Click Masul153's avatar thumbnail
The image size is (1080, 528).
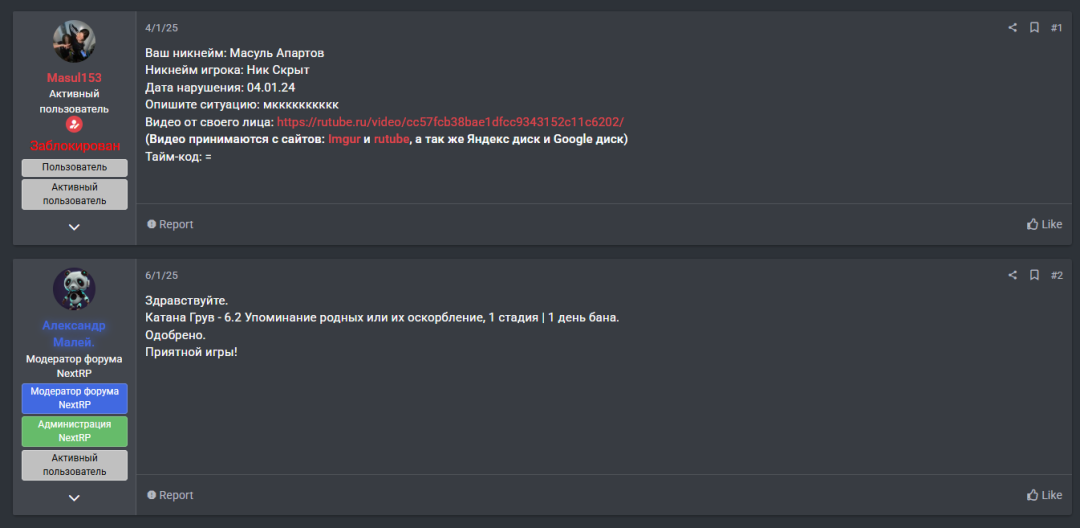[x=74, y=41]
